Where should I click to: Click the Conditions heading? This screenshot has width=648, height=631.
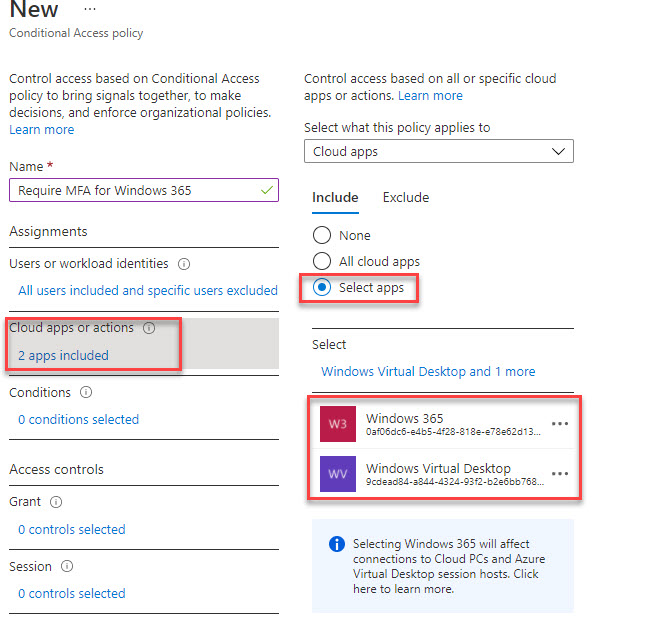tap(40, 392)
